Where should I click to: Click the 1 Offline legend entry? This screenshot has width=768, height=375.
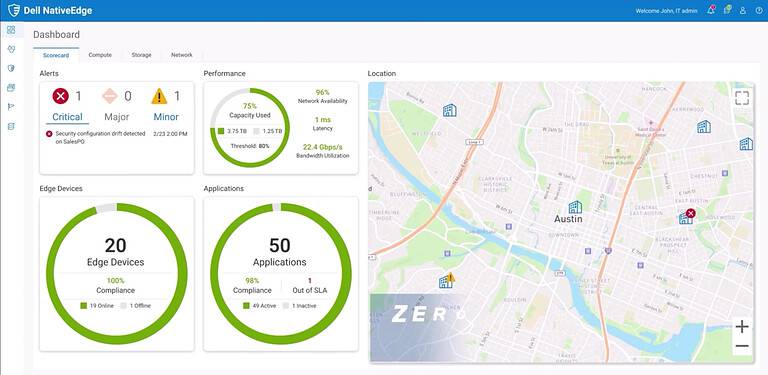(136, 306)
